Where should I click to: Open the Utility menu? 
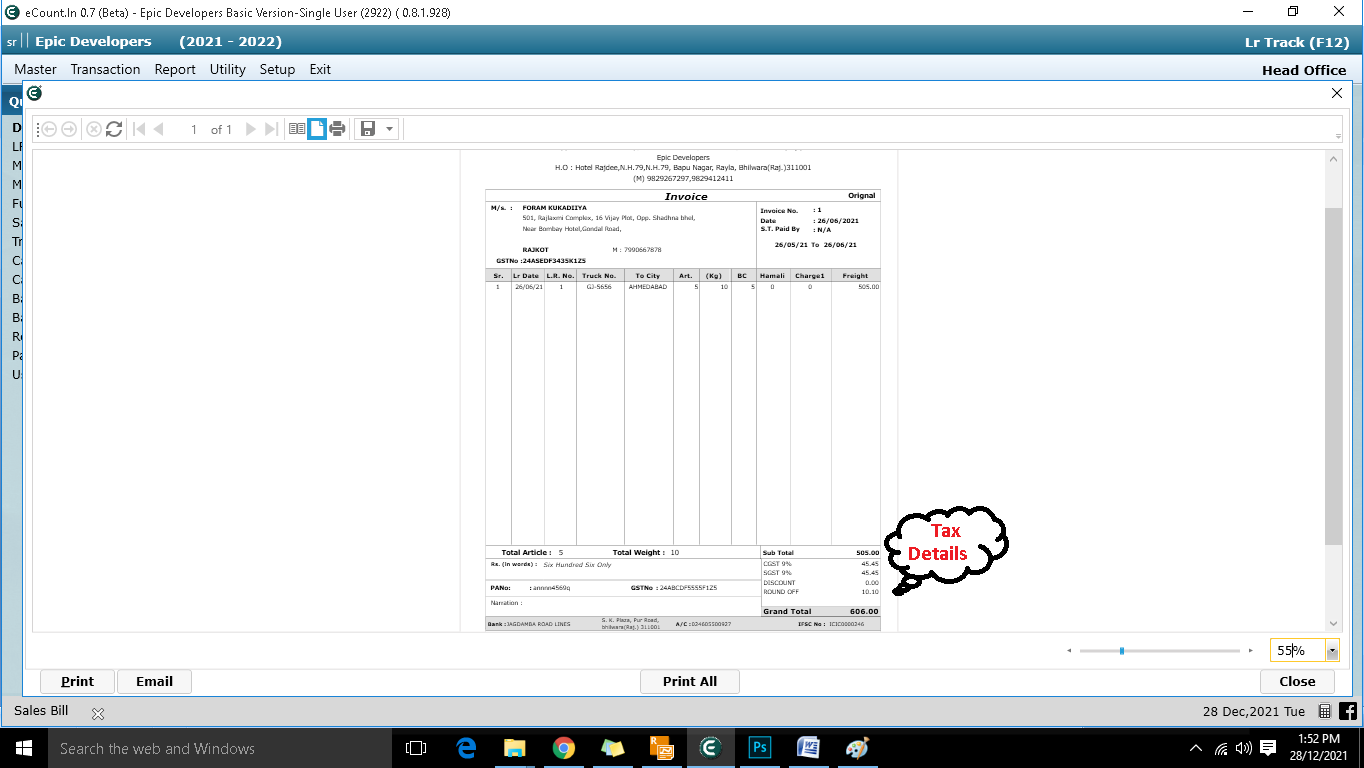point(227,69)
